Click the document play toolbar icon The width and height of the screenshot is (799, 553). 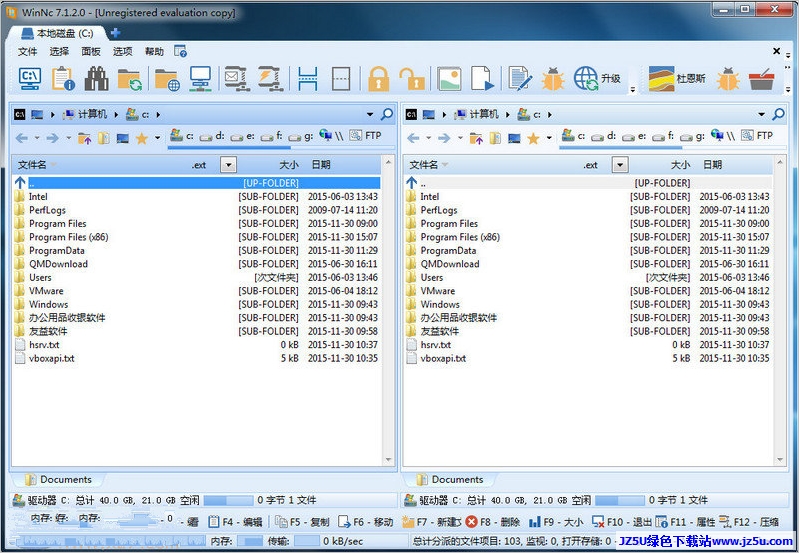click(482, 79)
